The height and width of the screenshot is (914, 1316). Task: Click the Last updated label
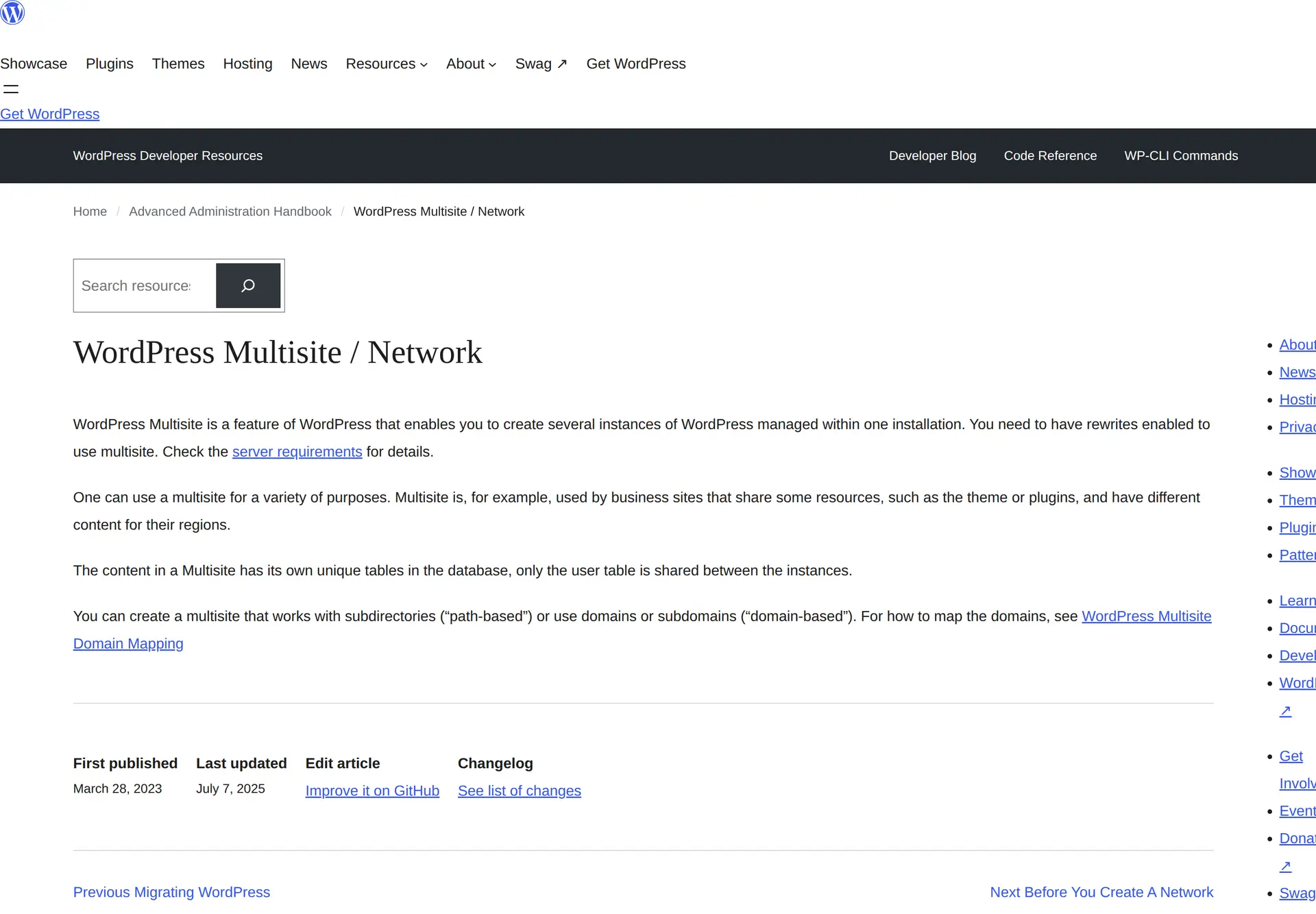[241, 763]
